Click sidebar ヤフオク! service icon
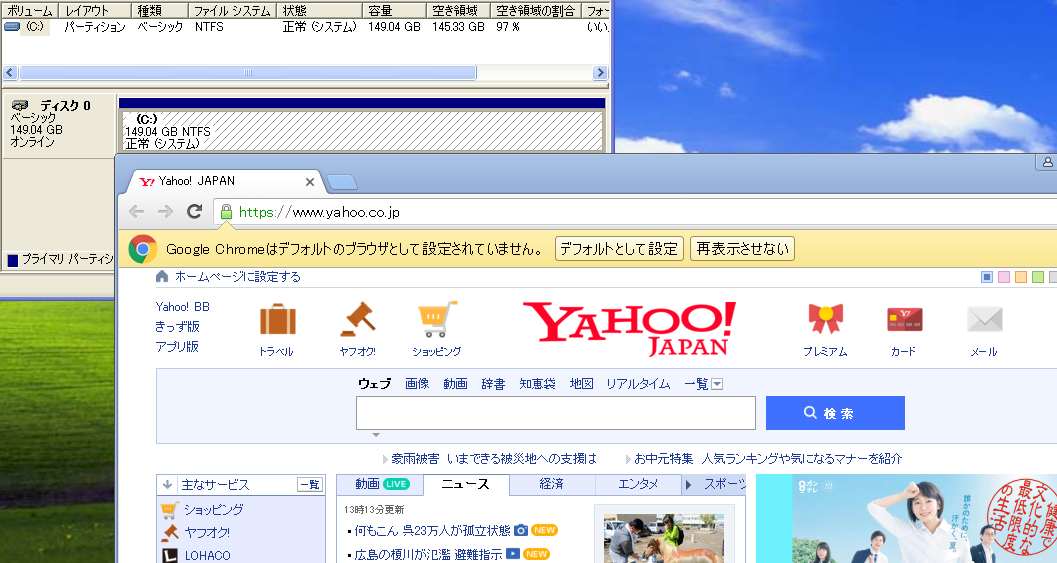This screenshot has height=563, width=1057. pyautogui.click(x=169, y=533)
